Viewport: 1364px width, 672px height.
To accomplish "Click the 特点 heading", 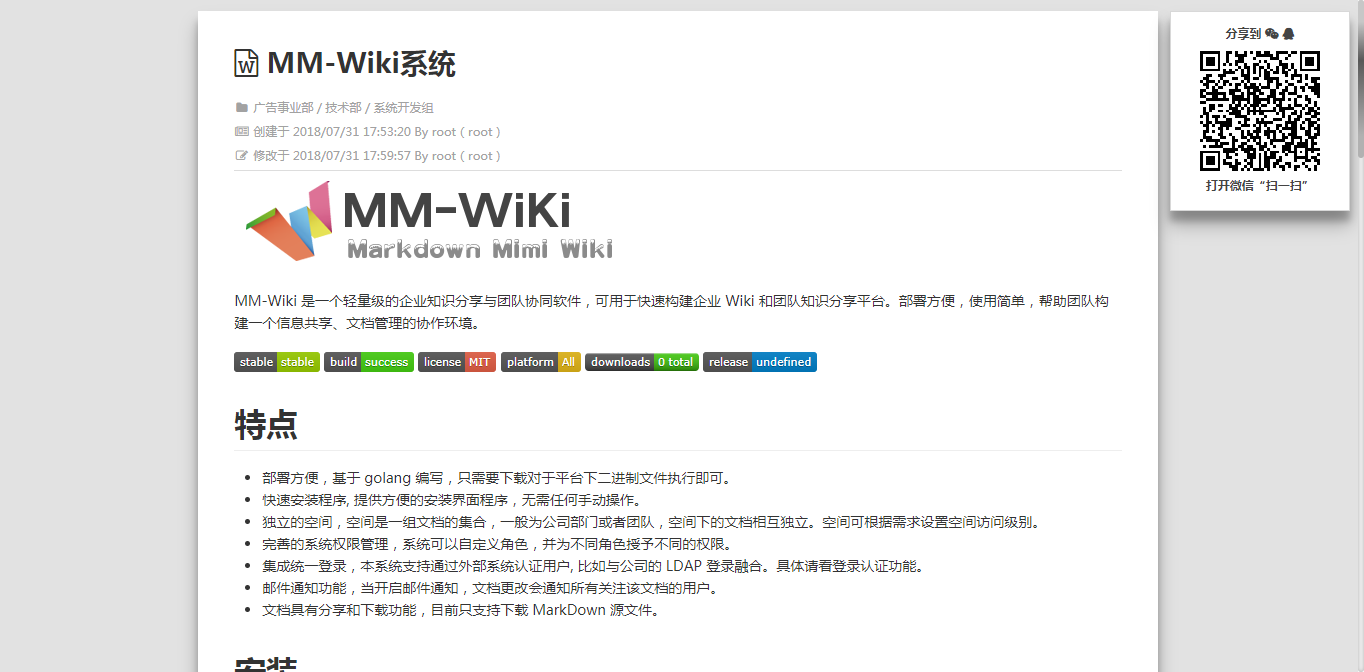I will click(x=266, y=424).
